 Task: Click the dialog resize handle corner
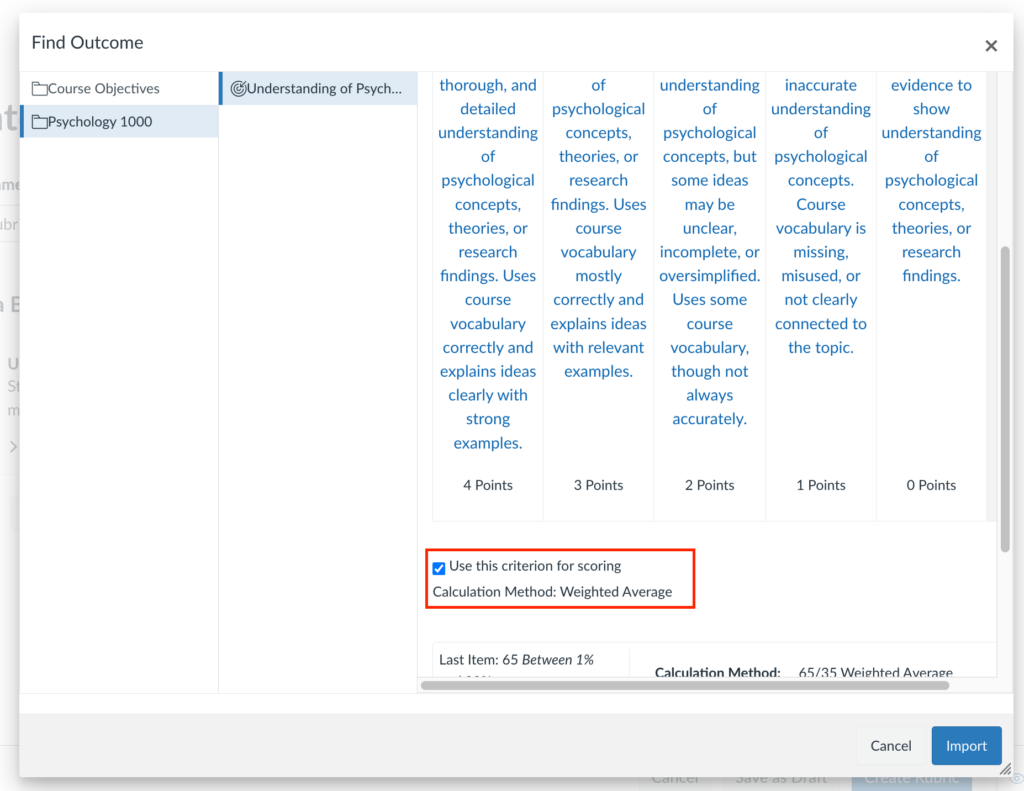tap(1005, 769)
